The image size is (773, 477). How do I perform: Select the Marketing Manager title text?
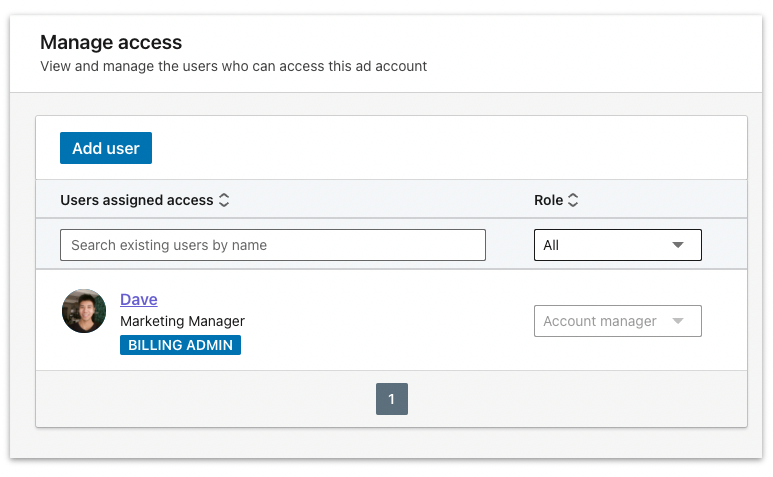point(182,321)
